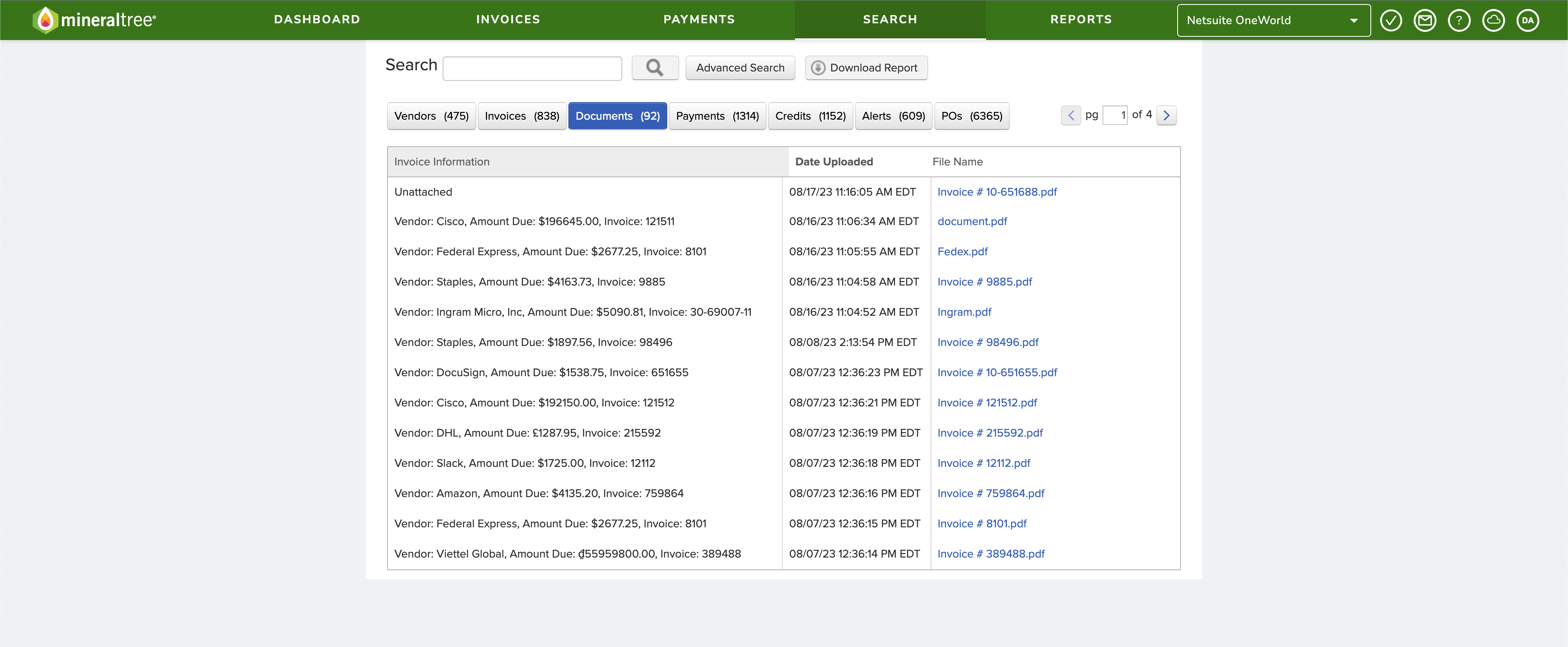Open the Ingram.pdf file link

coord(964,312)
